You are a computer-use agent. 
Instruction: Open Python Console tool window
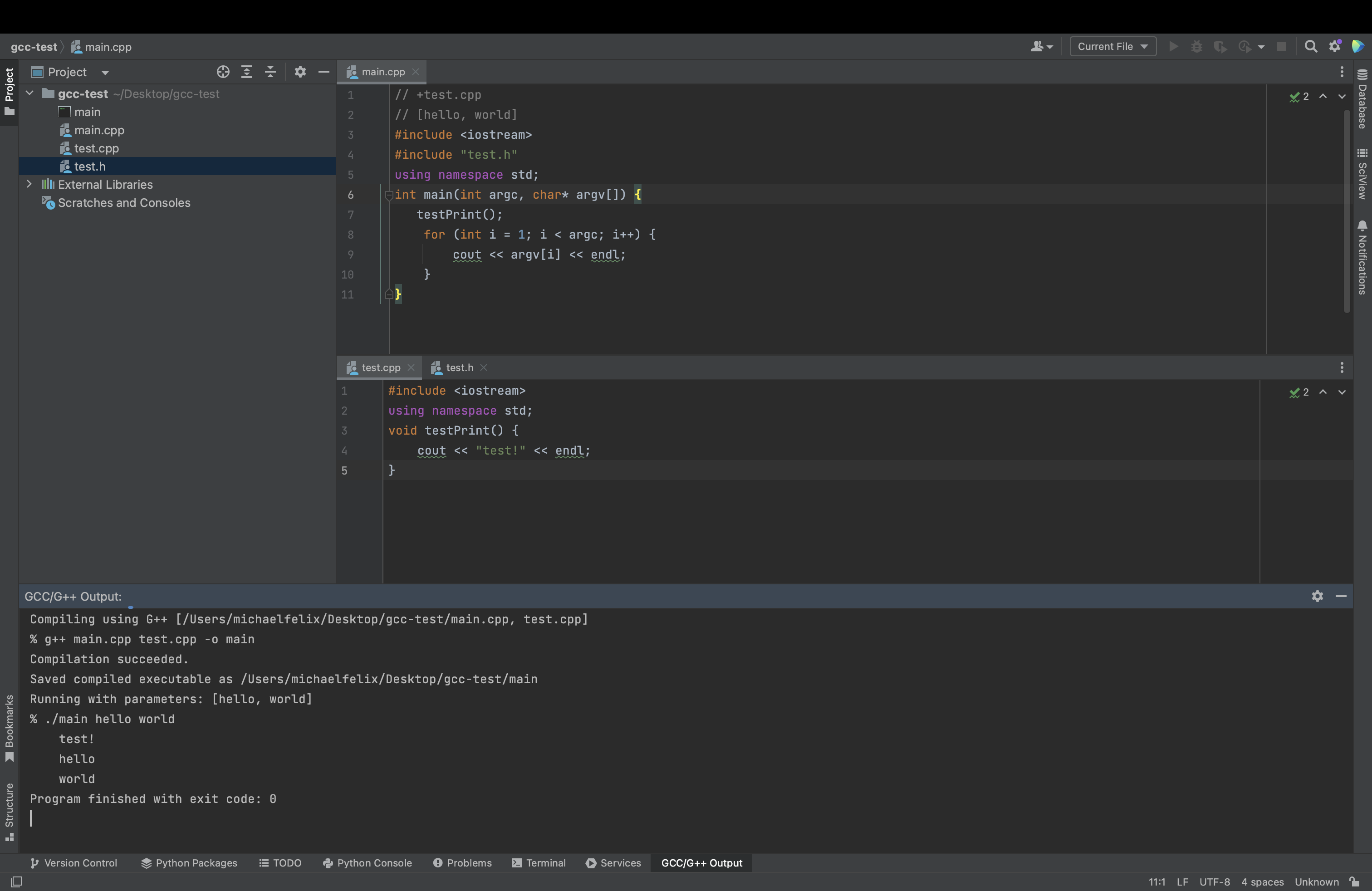pos(367,863)
